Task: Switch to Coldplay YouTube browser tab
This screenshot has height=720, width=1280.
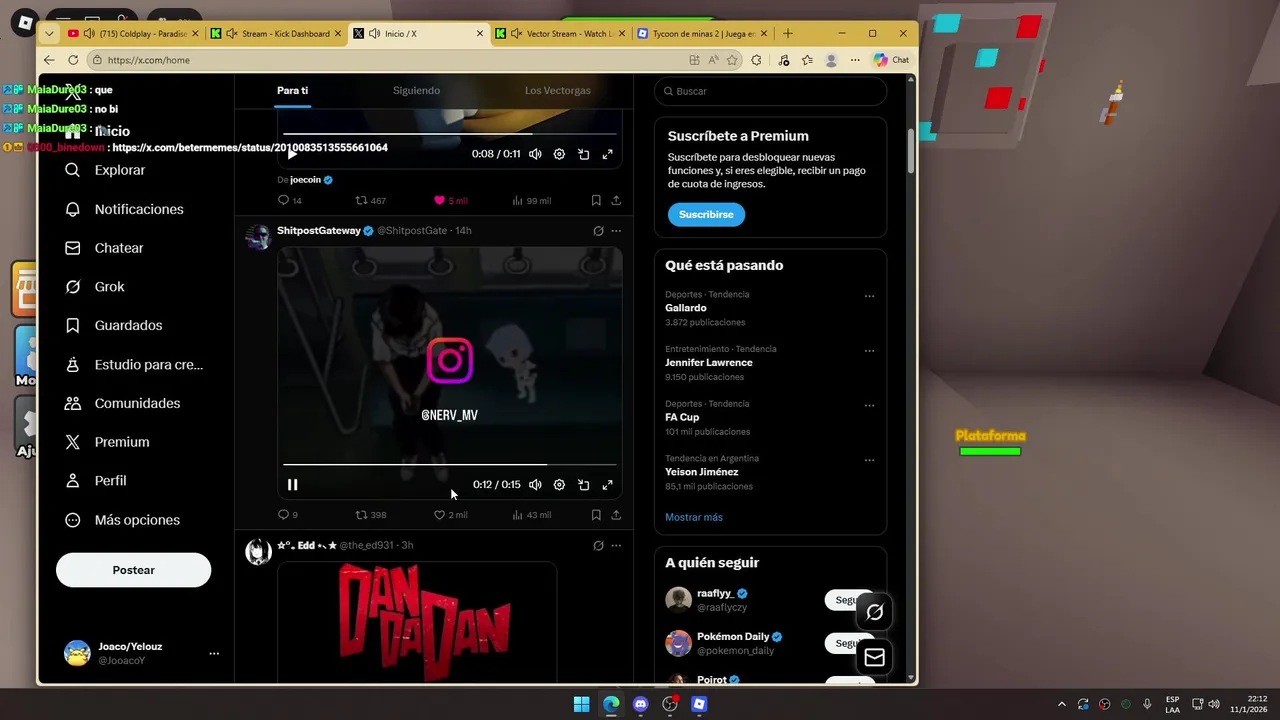Action: 131,34
